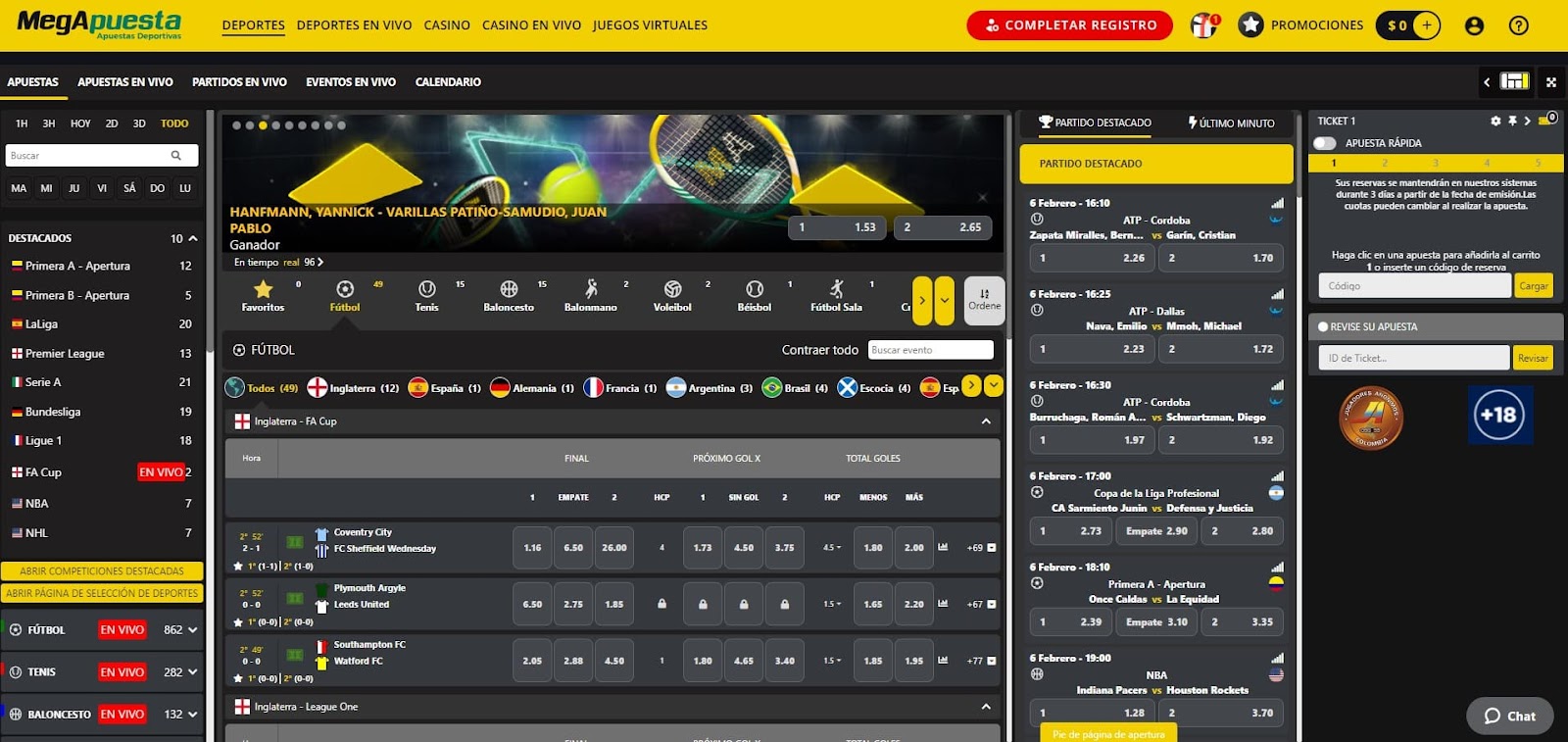Screen dimensions: 1568x742
Task: Select the HOY time filter
Action: [80, 124]
